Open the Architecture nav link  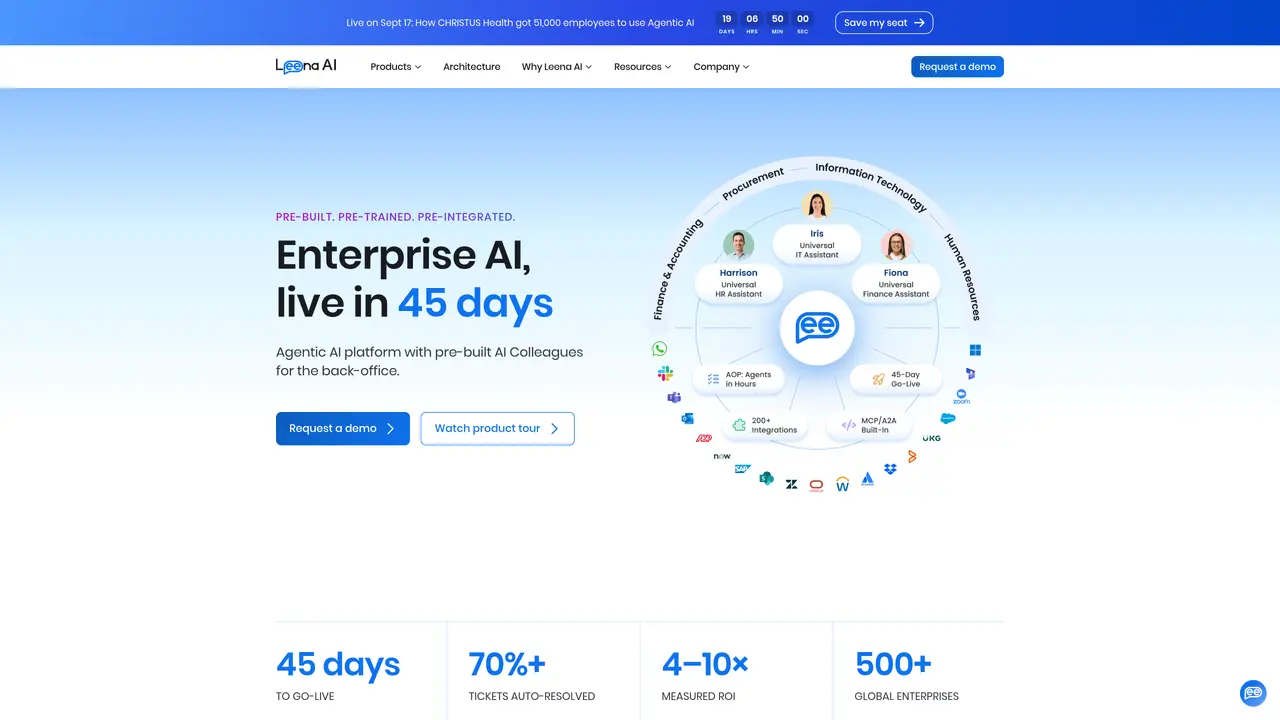click(x=472, y=67)
